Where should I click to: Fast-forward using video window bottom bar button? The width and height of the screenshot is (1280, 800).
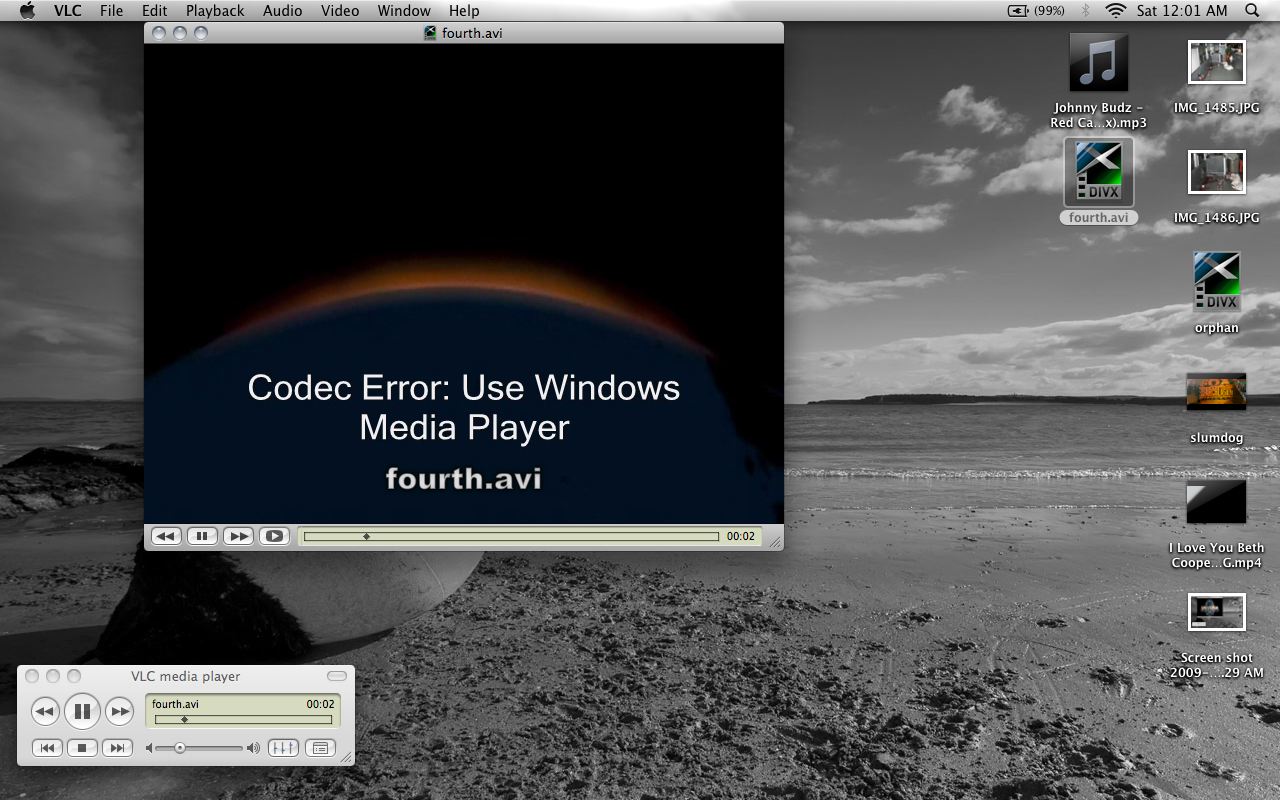click(x=238, y=536)
